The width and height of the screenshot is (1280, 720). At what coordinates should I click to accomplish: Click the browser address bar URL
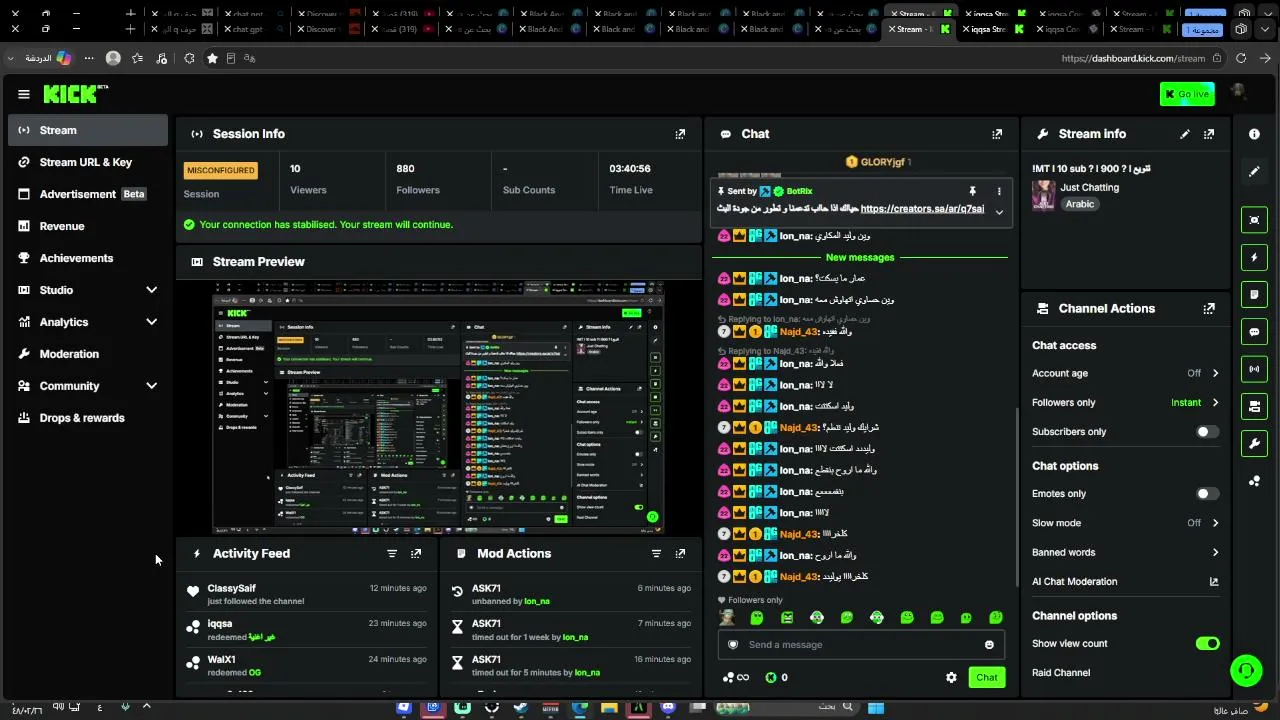(x=1133, y=58)
